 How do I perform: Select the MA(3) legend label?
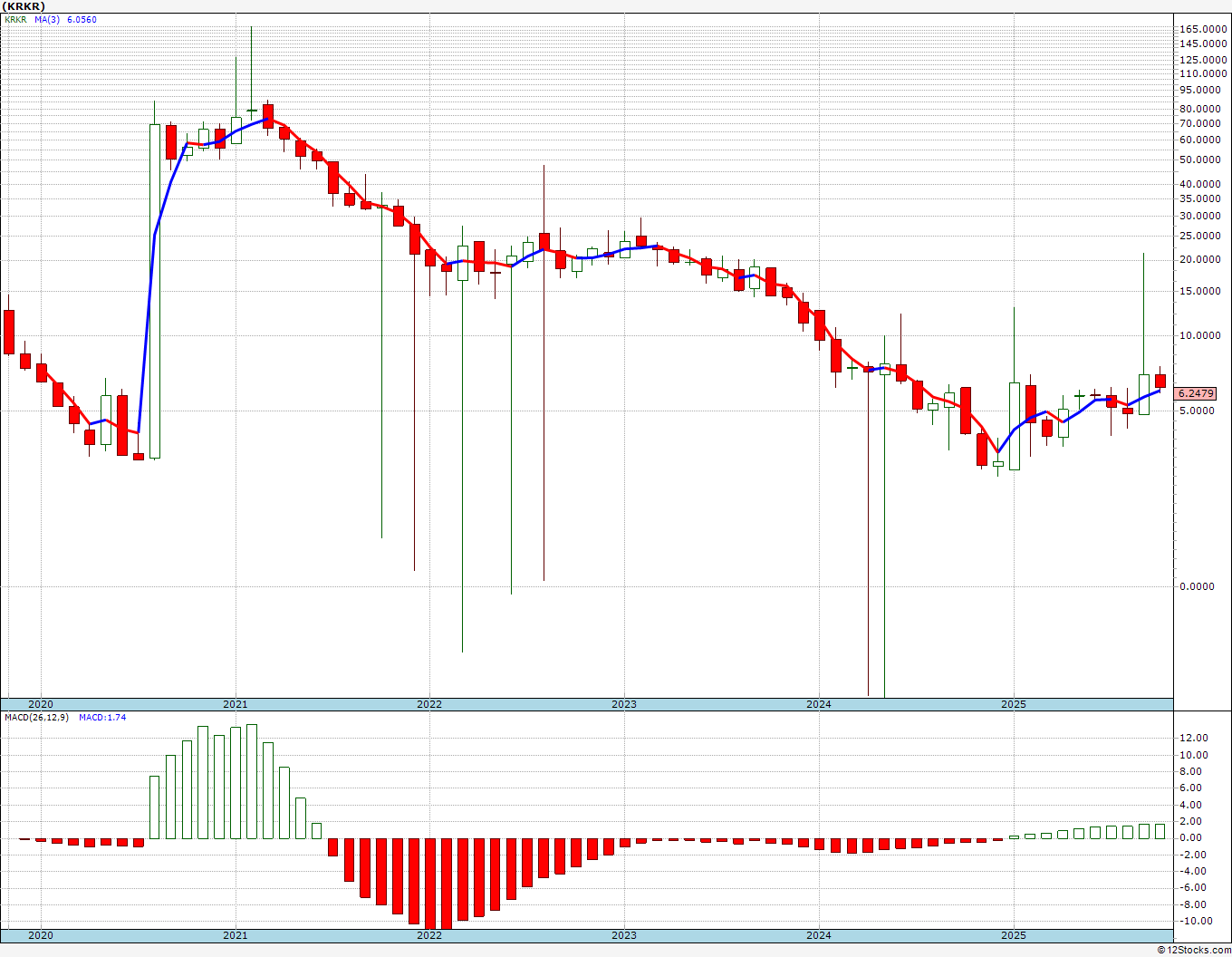pos(47,20)
